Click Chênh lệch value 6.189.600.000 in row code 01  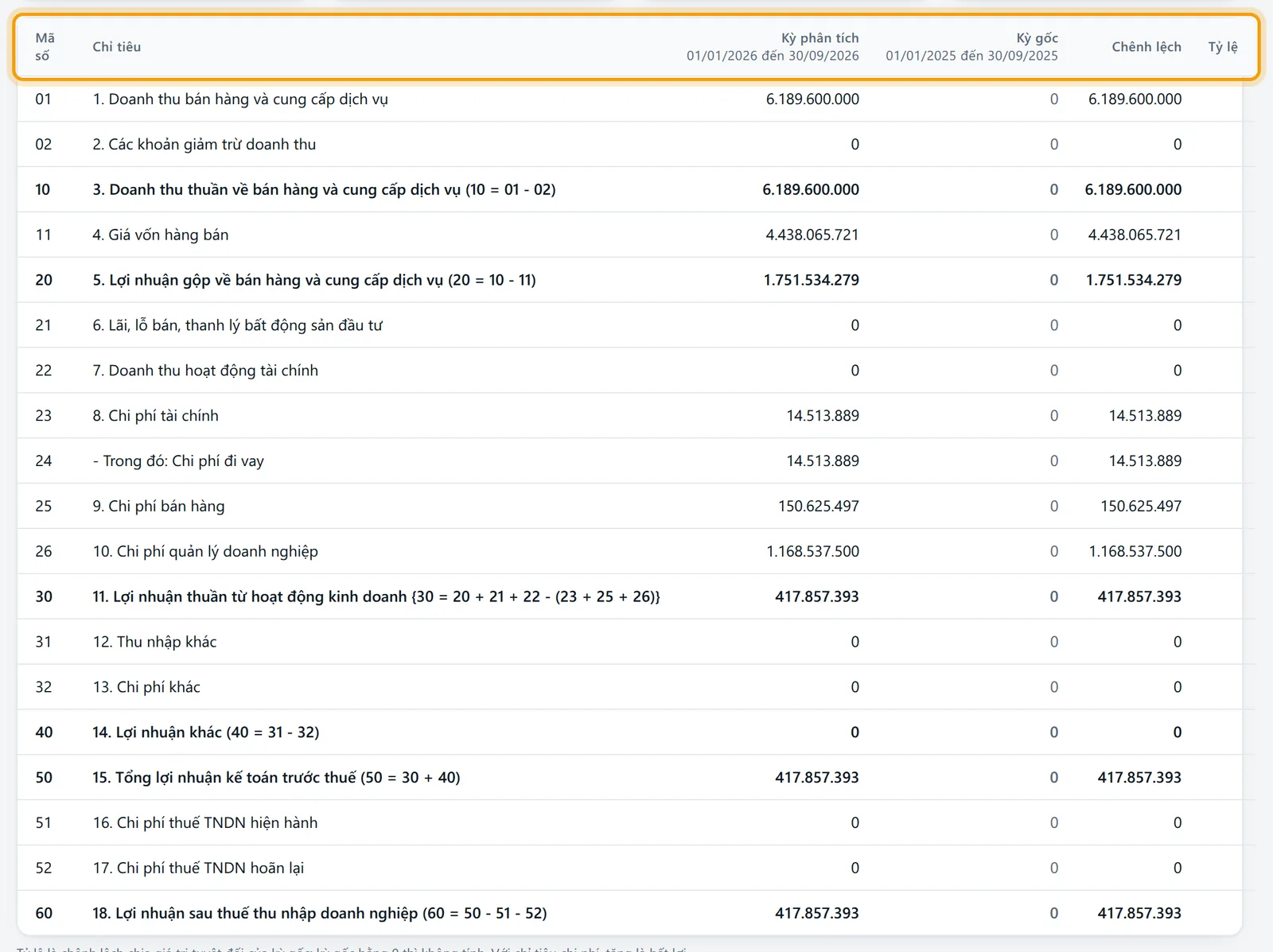point(1135,99)
